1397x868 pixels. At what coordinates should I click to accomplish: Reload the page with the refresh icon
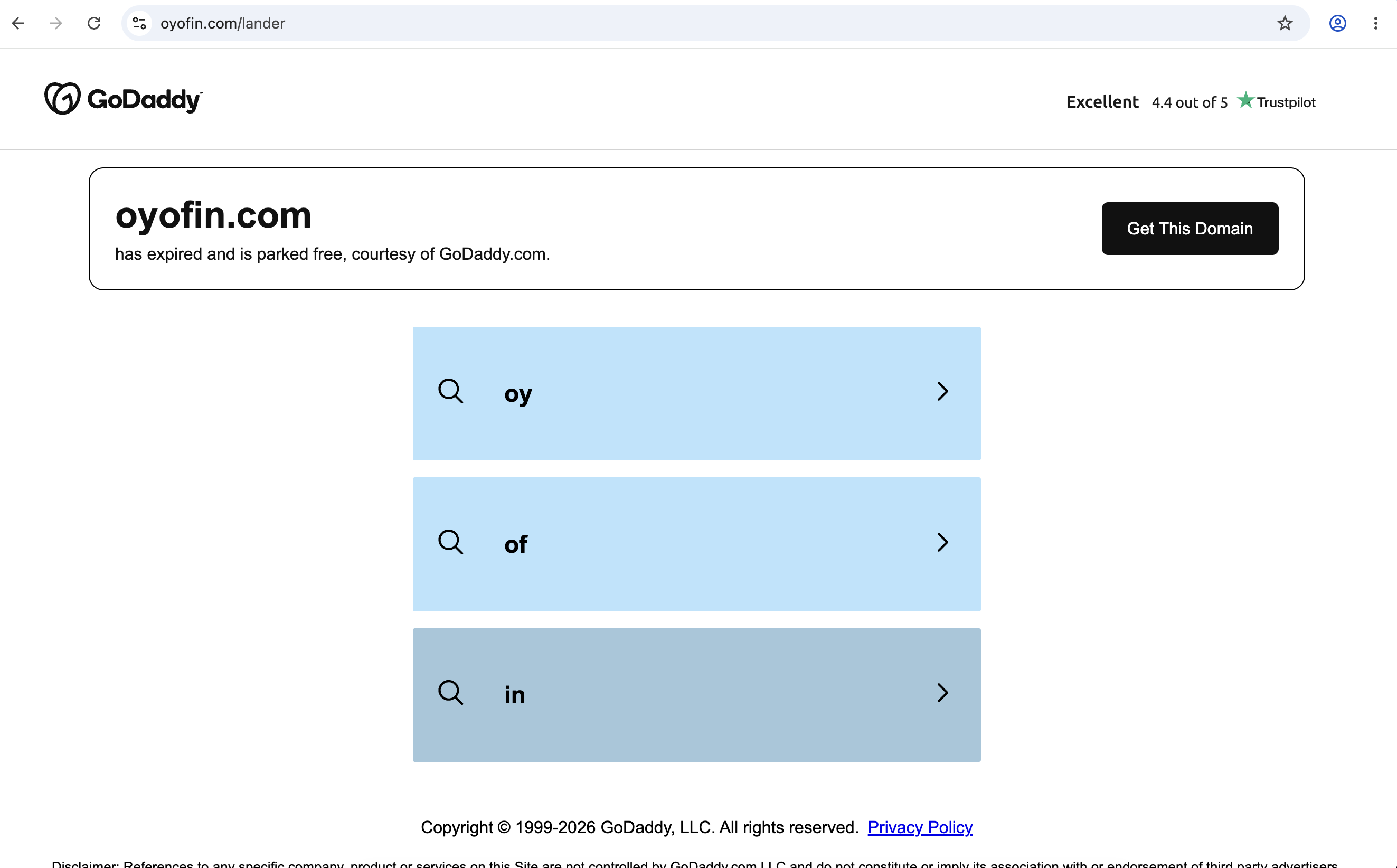tap(94, 23)
